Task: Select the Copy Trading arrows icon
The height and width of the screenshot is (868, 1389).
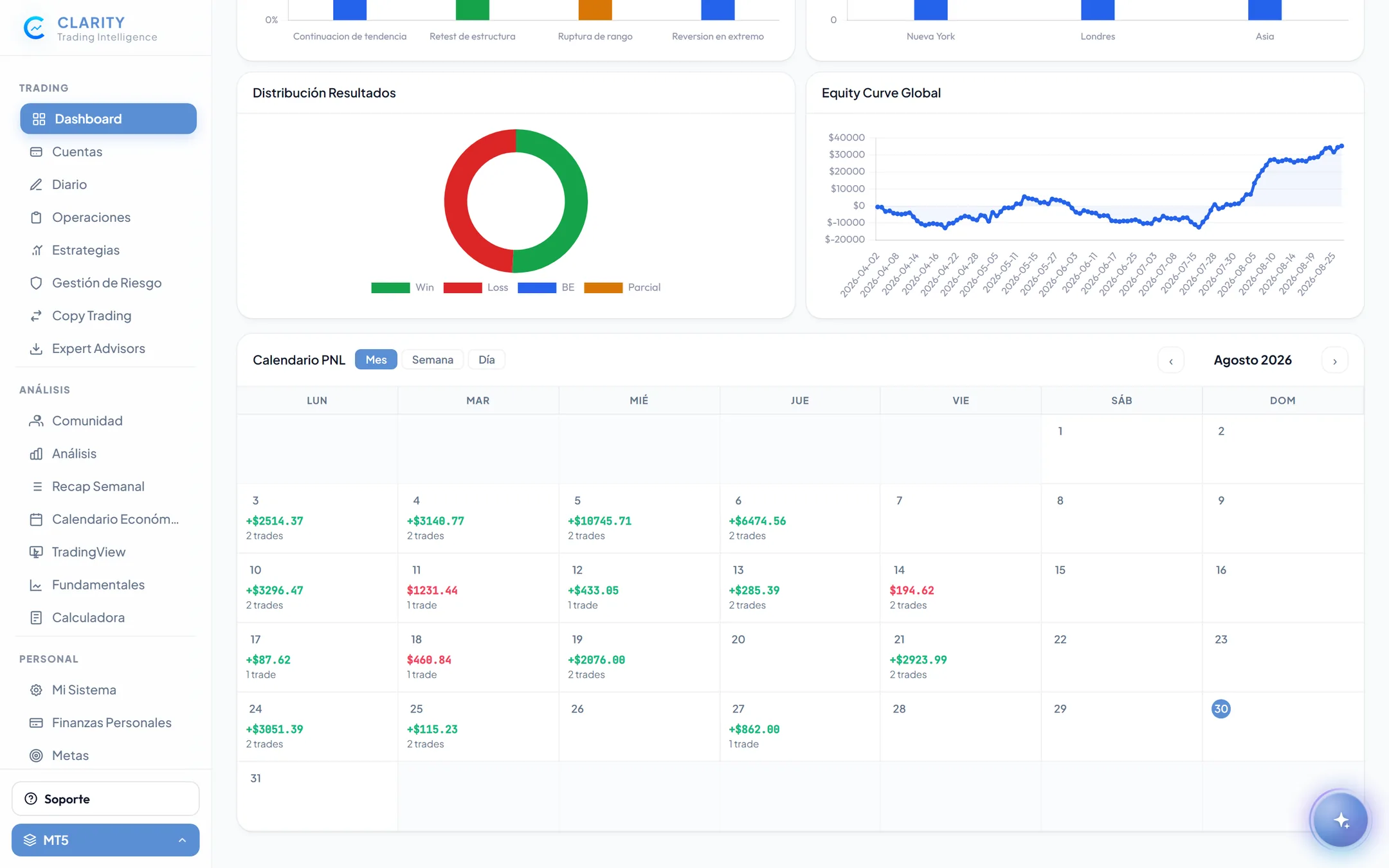Action: (x=36, y=316)
